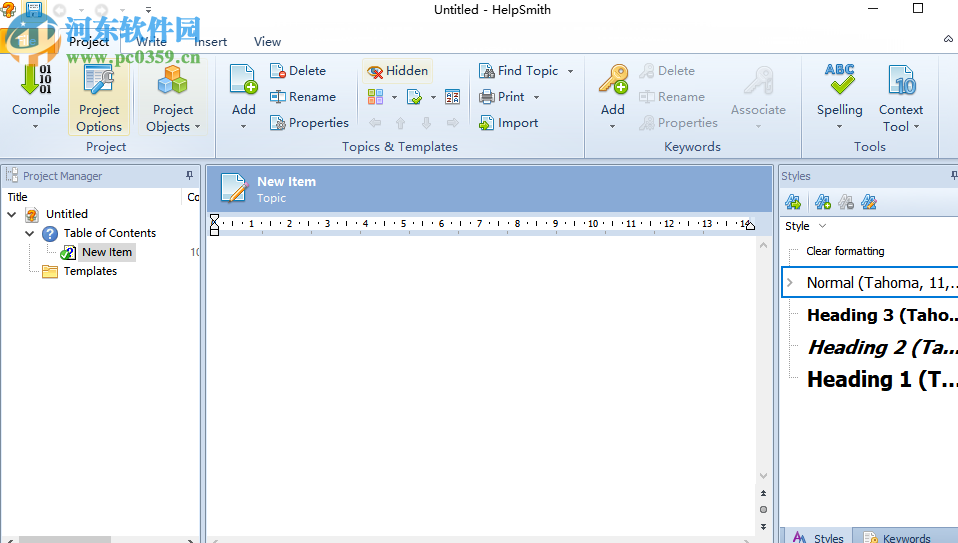
Task: Open the Keywords bottom tab
Action: [x=898, y=538]
